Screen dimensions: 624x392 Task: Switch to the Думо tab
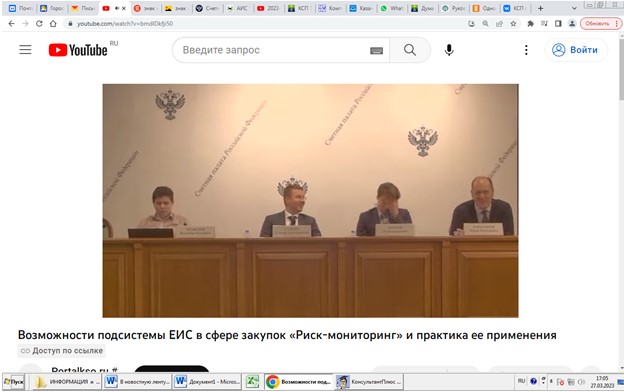424,8
